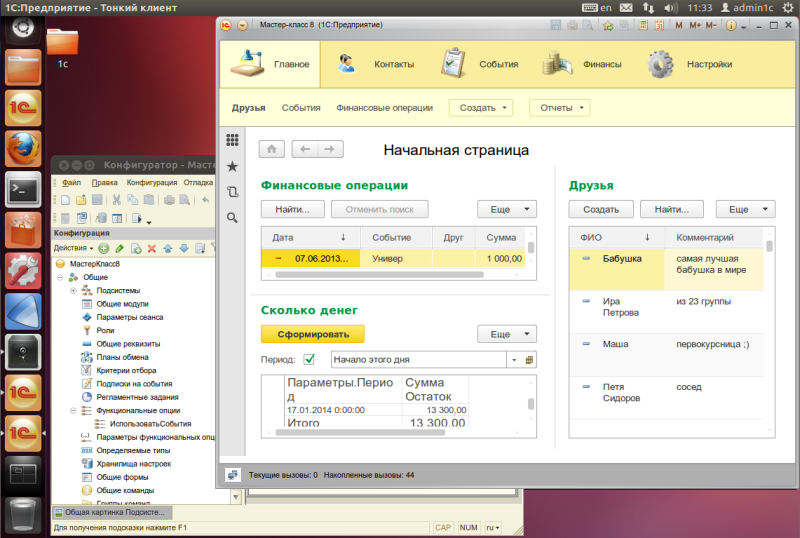
Task: Expand the Отчеты dropdown
Action: 559,108
